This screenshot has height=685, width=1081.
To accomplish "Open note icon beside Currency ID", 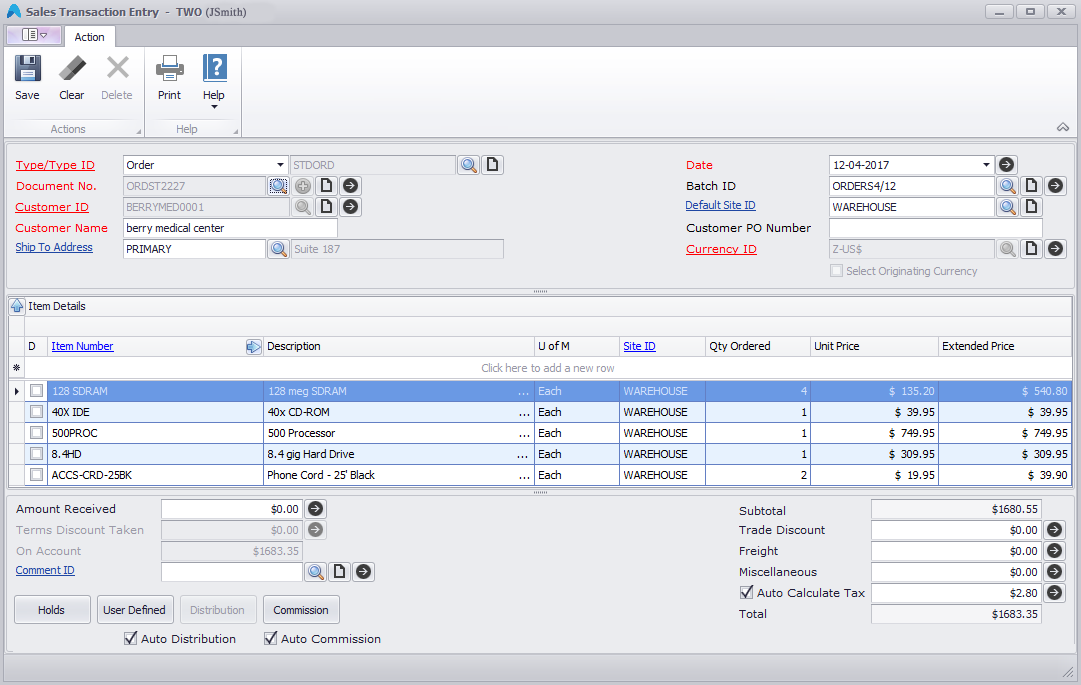I will click(x=1031, y=249).
